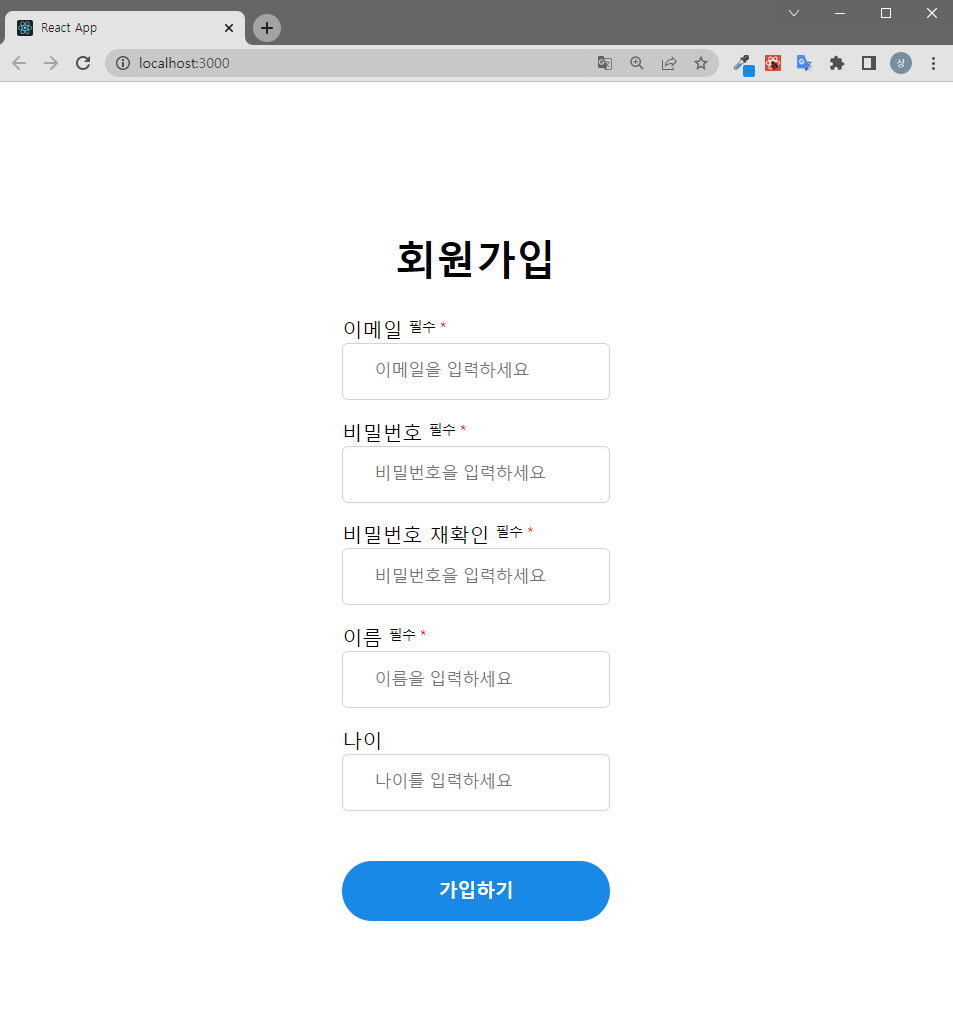Close the React App tab

point(229,28)
